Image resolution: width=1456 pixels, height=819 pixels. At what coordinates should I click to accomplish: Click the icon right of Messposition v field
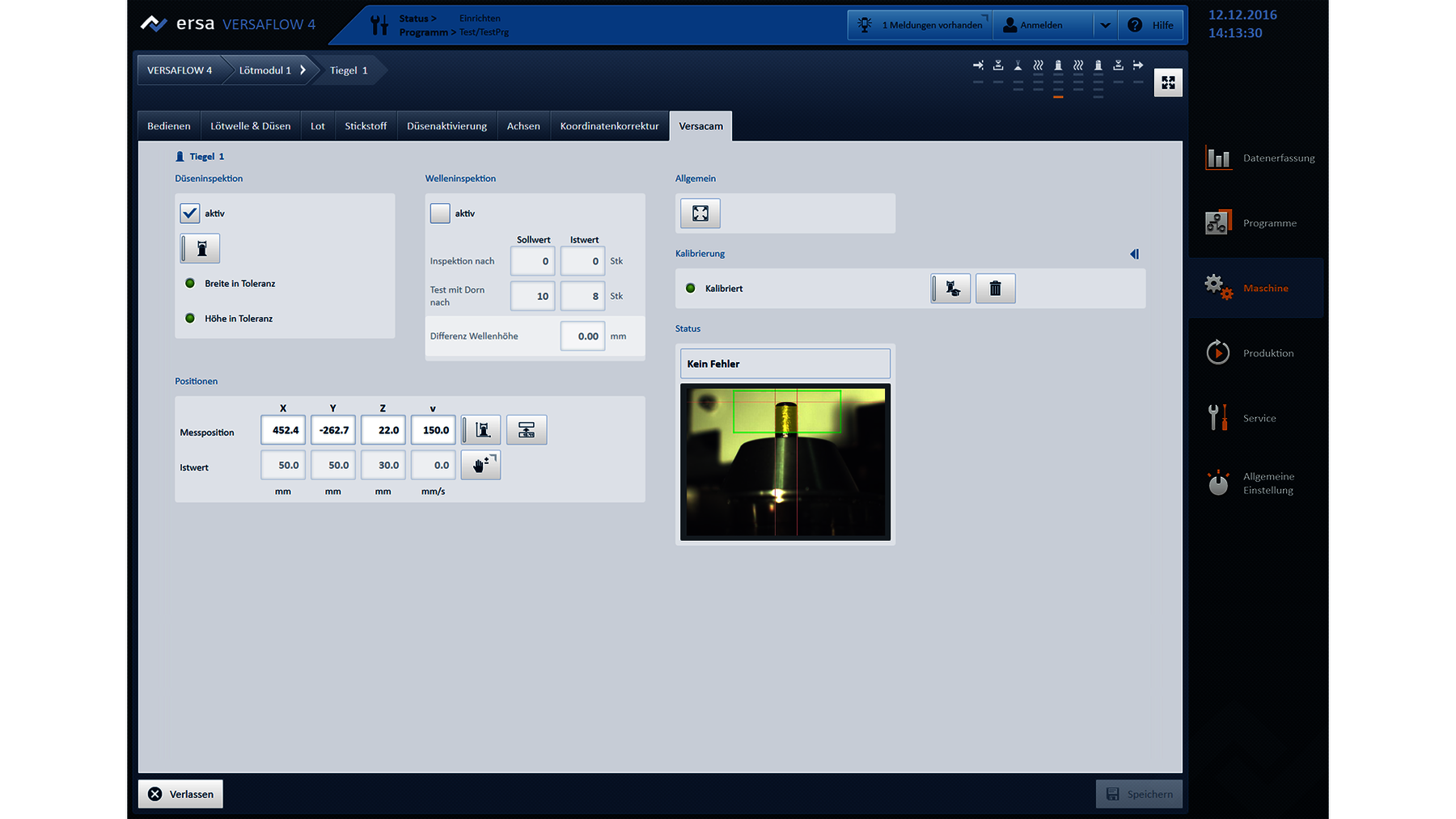(482, 430)
